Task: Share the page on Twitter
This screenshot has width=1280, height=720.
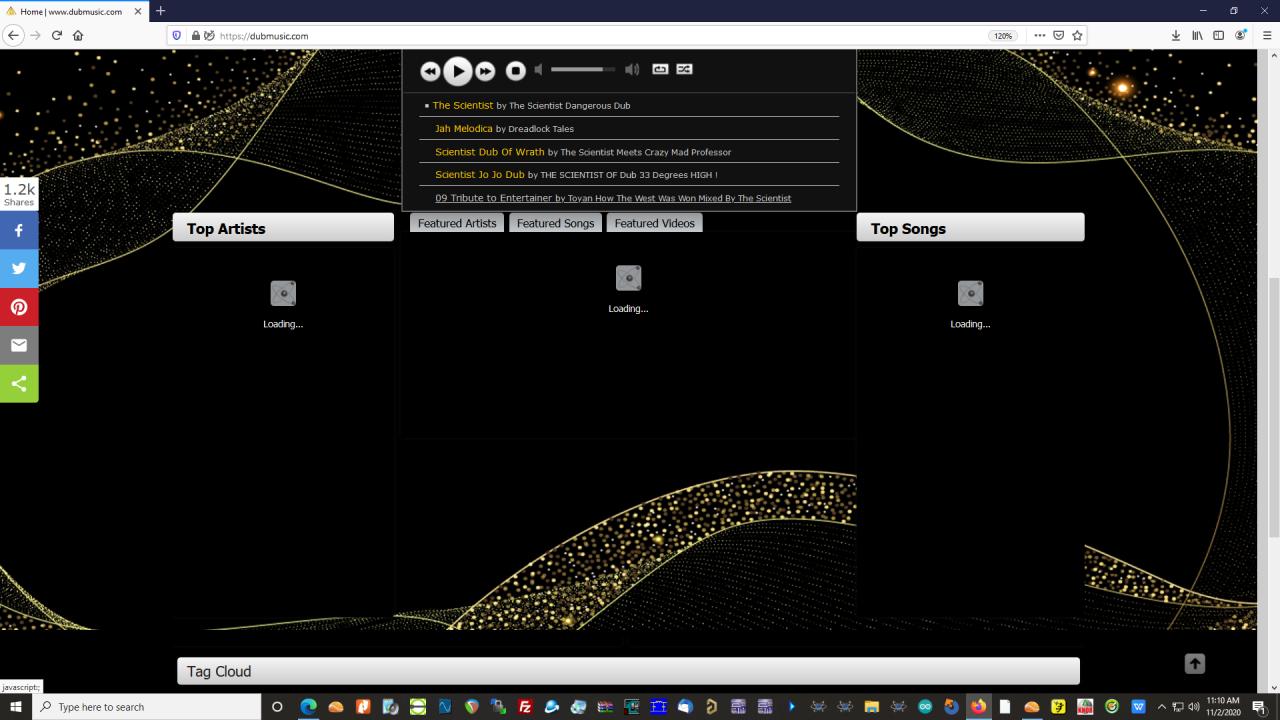Action: point(19,268)
